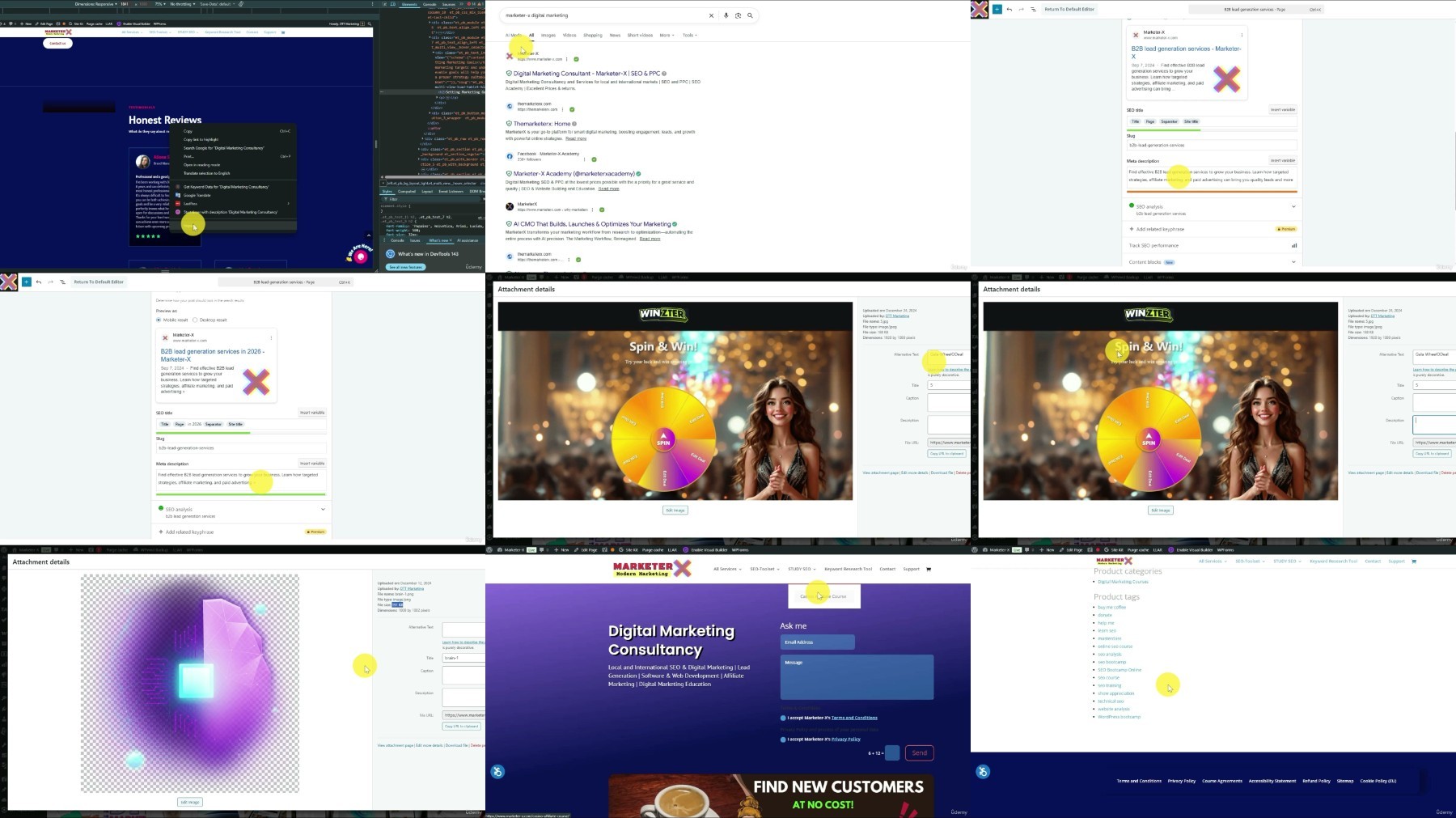The image size is (1456, 818).
Task: Click the Marketer-X Modern Marketing logo on the homepage
Action: point(652,569)
